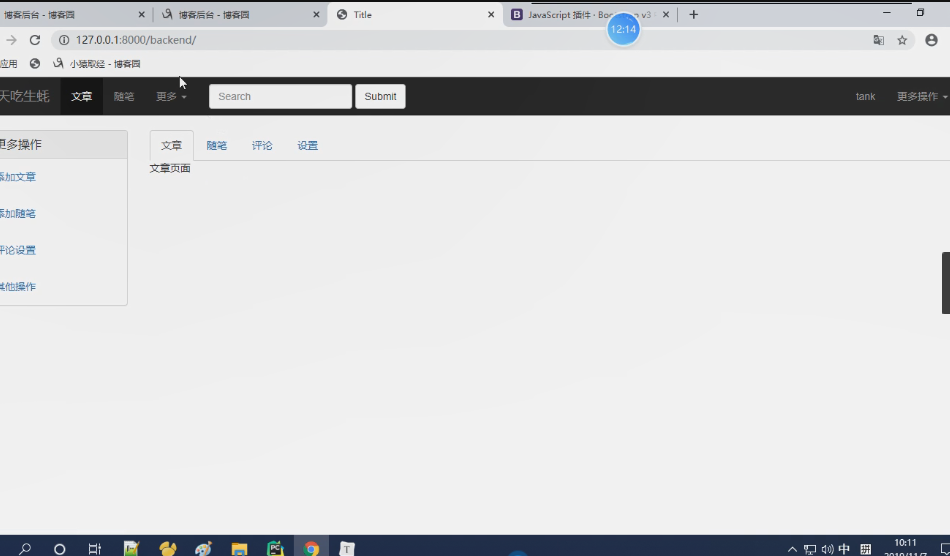The height and width of the screenshot is (556, 950).
Task: Open the Chrome icon in taskbar
Action: [311, 549]
